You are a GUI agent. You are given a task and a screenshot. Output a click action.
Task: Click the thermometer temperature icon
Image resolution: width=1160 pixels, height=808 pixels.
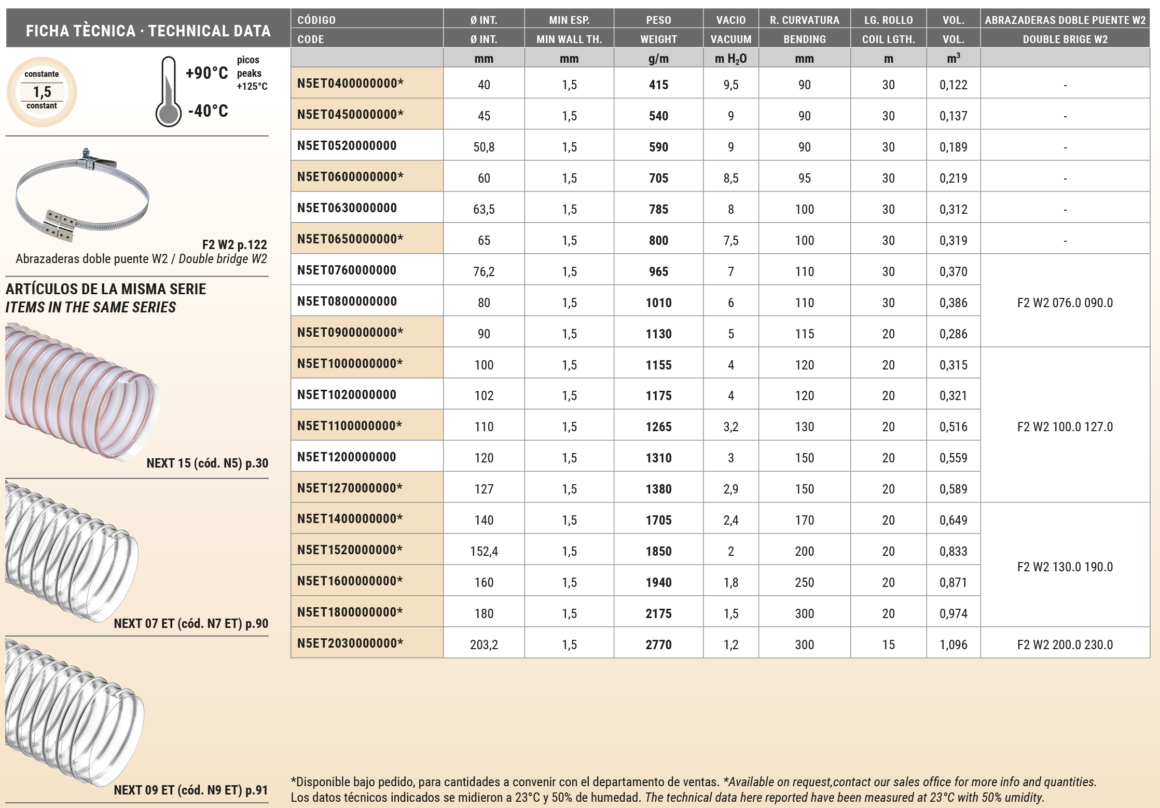tap(168, 92)
